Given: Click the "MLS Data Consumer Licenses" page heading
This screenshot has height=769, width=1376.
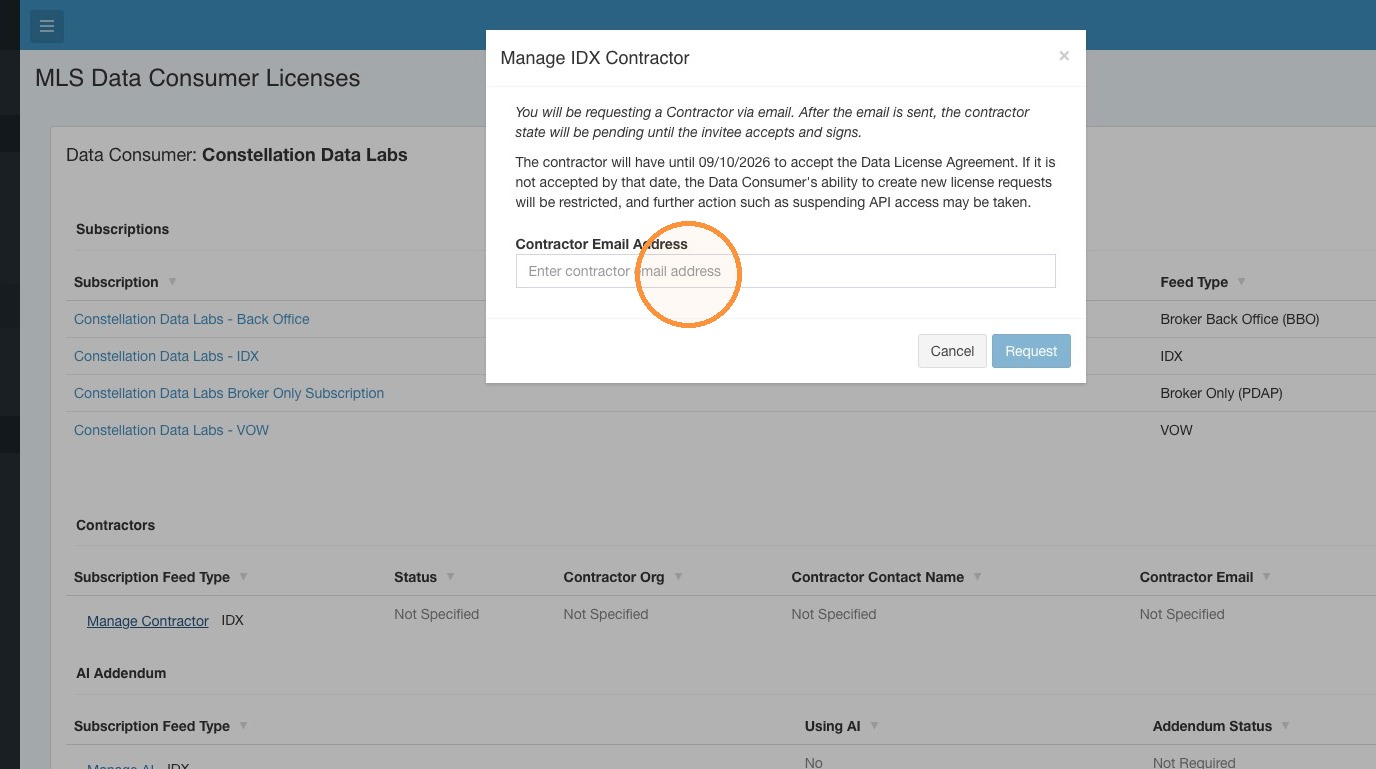Looking at the screenshot, I should (198, 78).
